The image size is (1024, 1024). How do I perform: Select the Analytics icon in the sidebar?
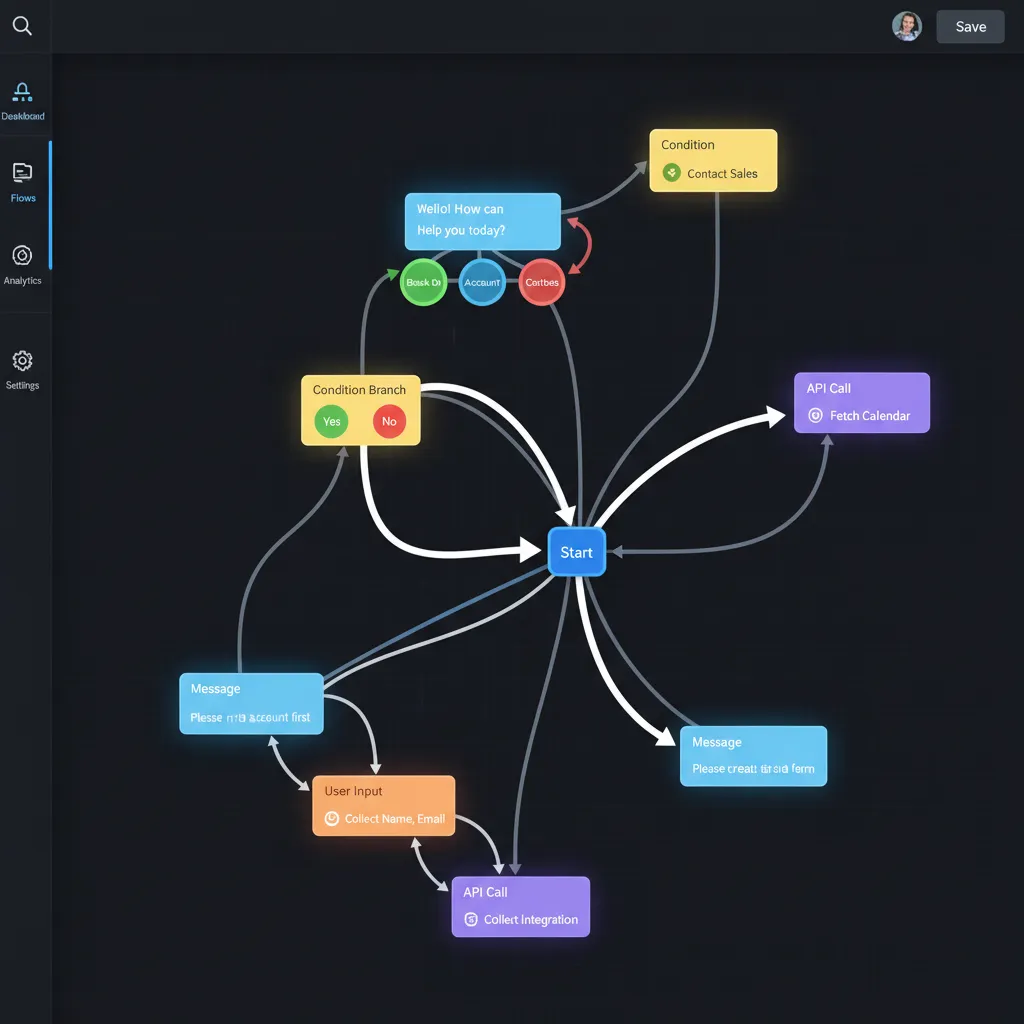[23, 255]
